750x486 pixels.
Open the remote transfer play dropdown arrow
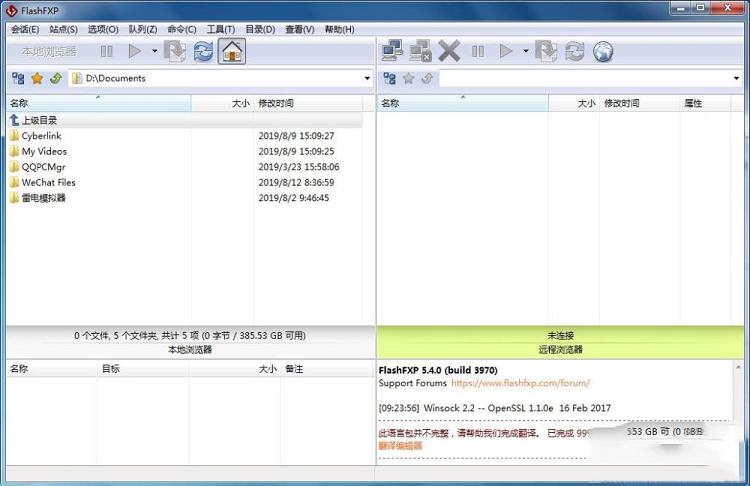tap(526, 51)
